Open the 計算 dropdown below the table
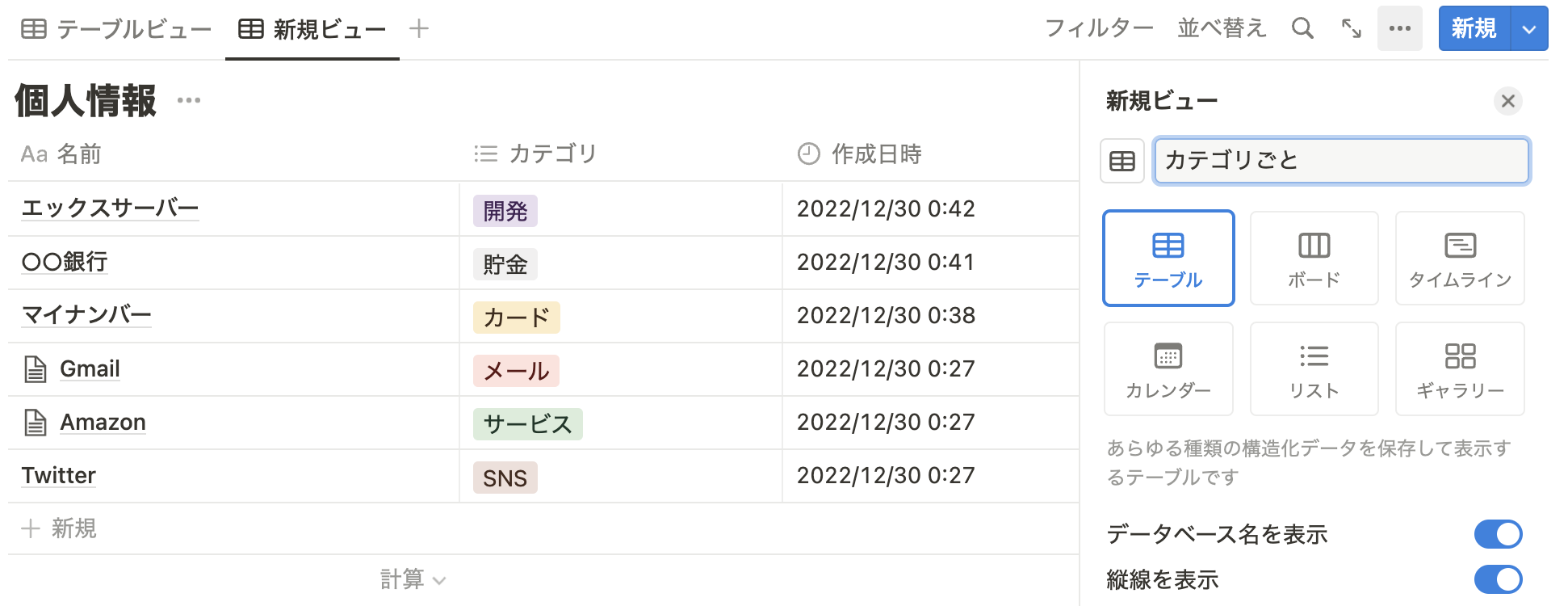The height and width of the screenshot is (606, 1568). [x=413, y=579]
